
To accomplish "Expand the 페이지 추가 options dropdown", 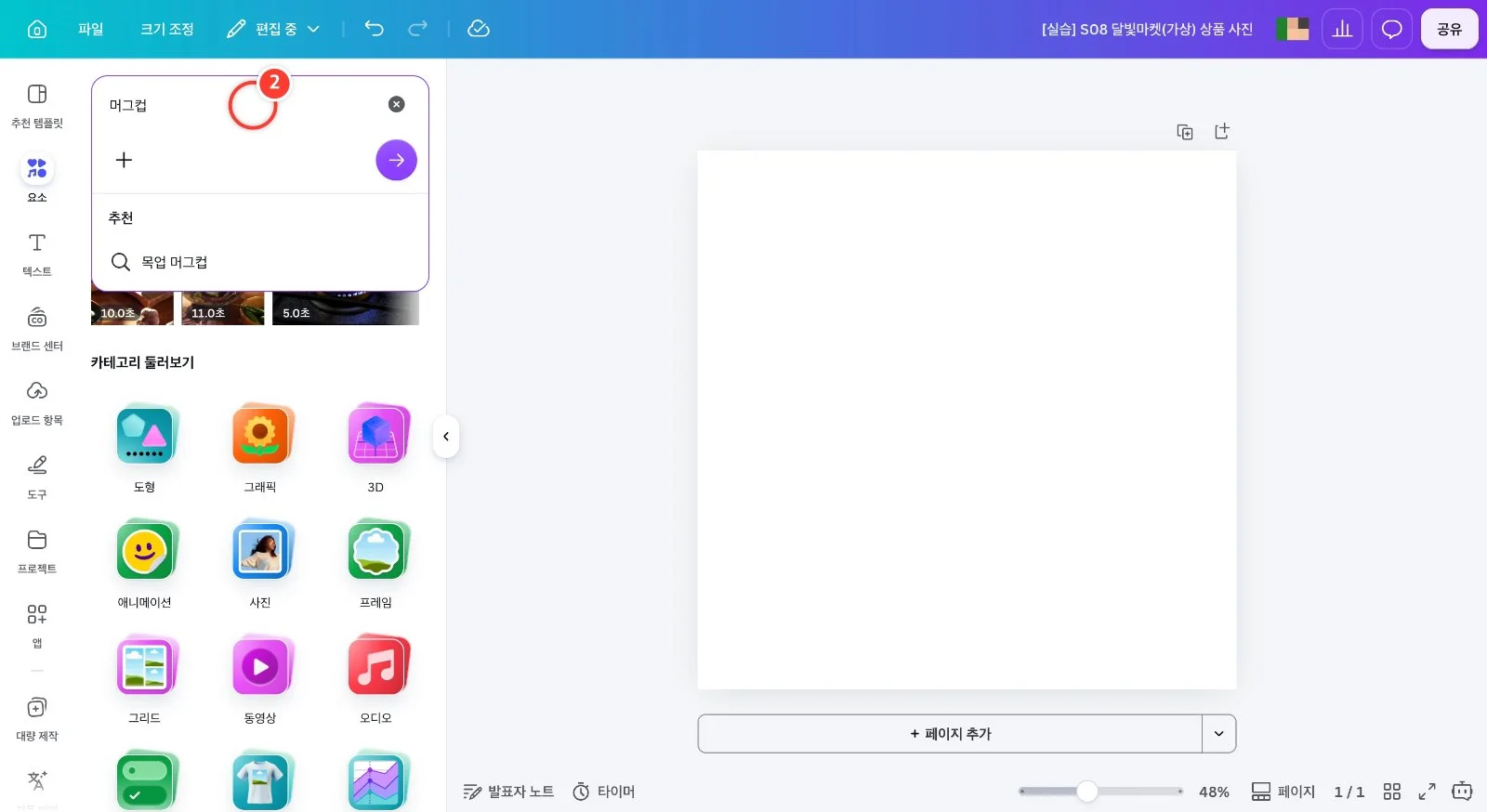I will click(x=1219, y=734).
